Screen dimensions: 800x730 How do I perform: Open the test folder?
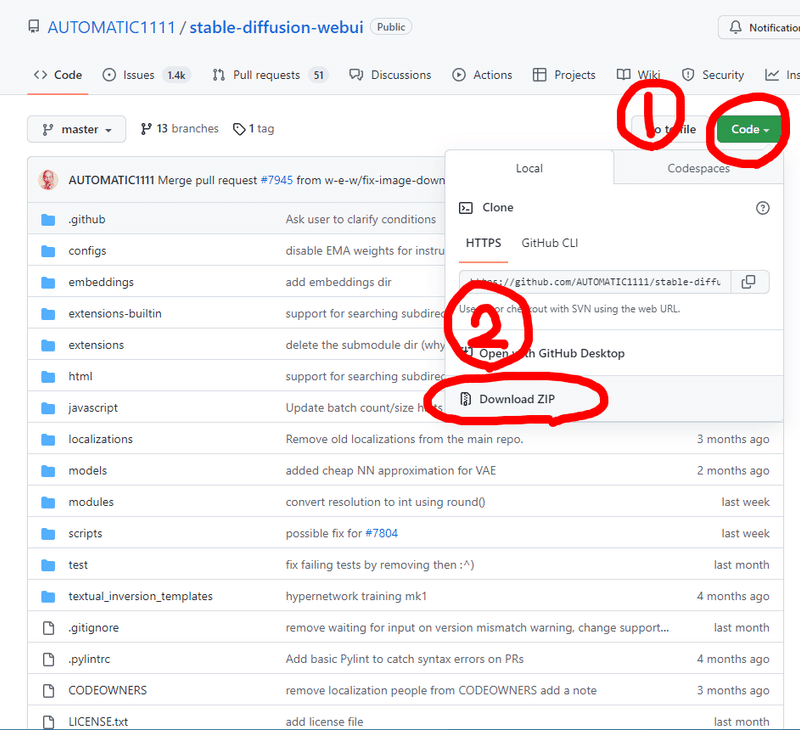point(78,565)
